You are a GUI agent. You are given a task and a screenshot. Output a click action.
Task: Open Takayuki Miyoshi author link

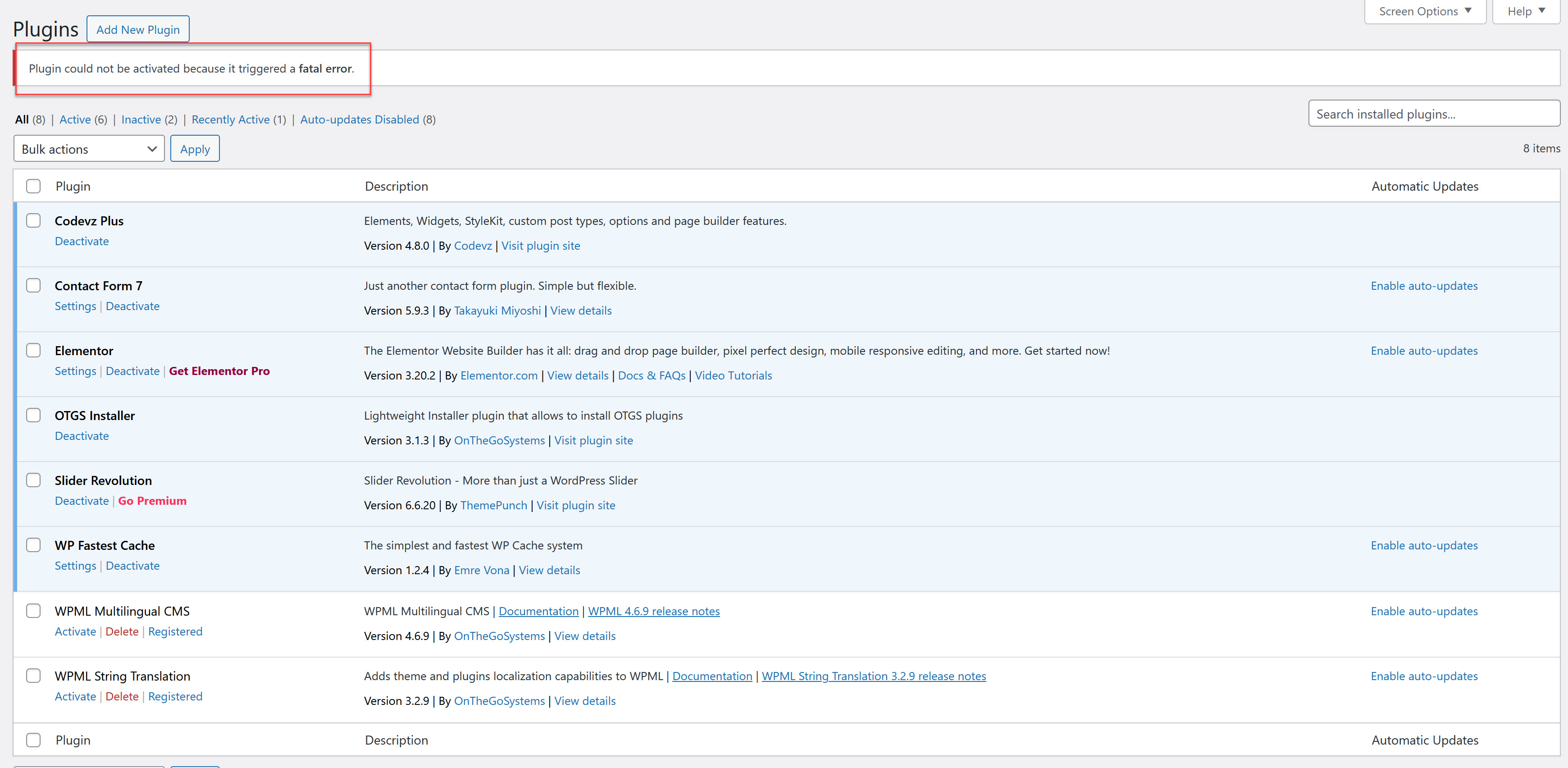[x=497, y=311]
